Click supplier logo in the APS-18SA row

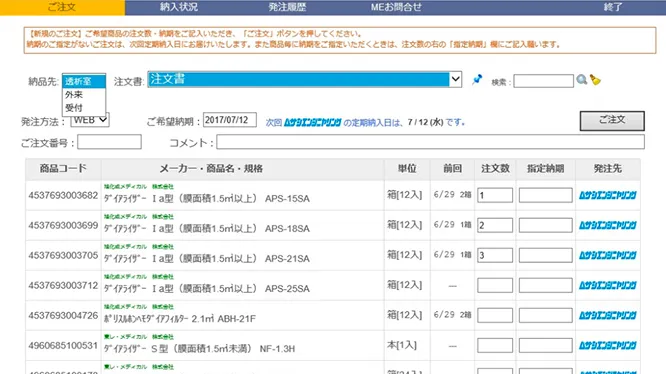point(608,225)
